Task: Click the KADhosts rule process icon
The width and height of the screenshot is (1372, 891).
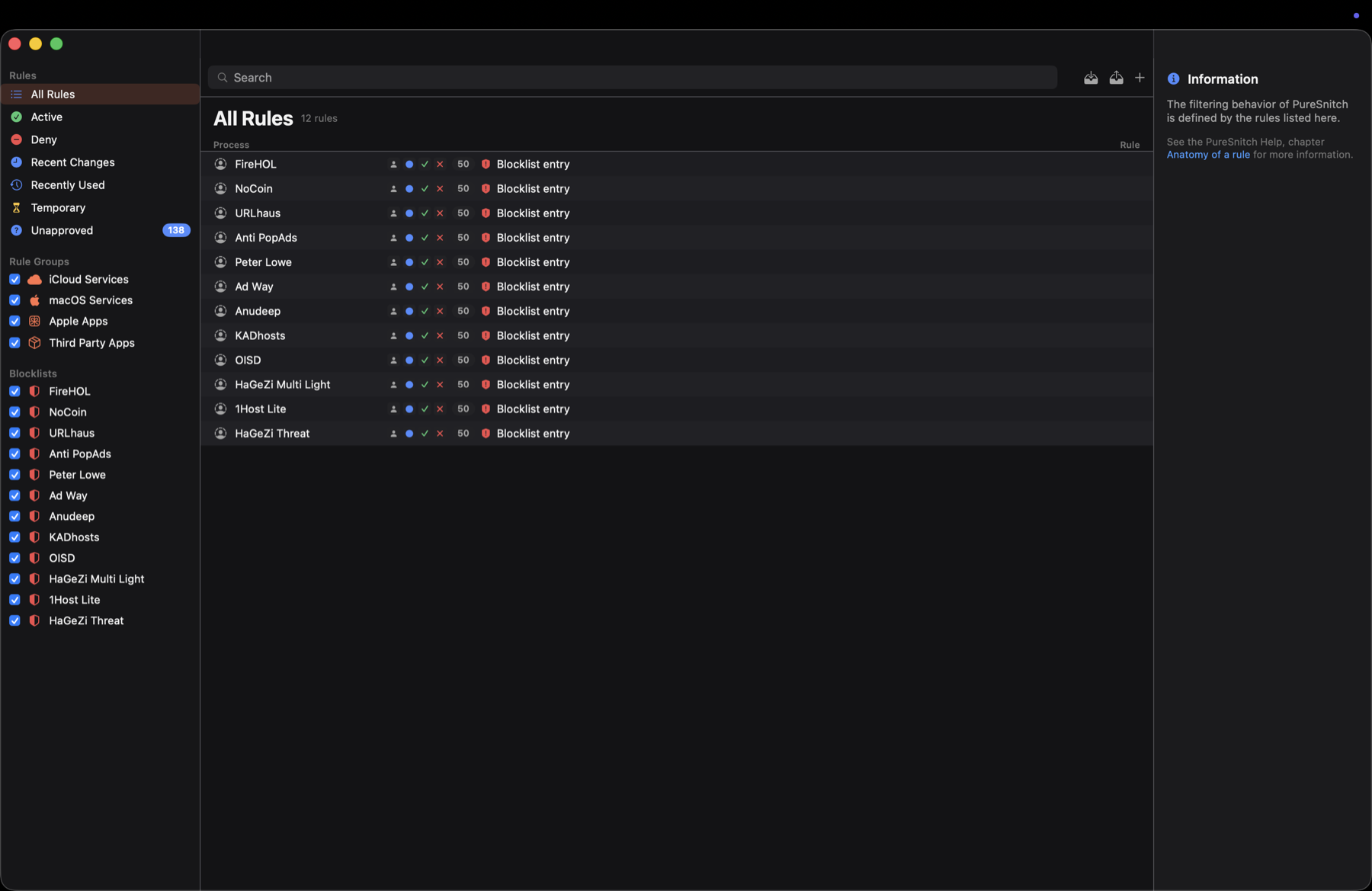Action: pyautogui.click(x=220, y=335)
